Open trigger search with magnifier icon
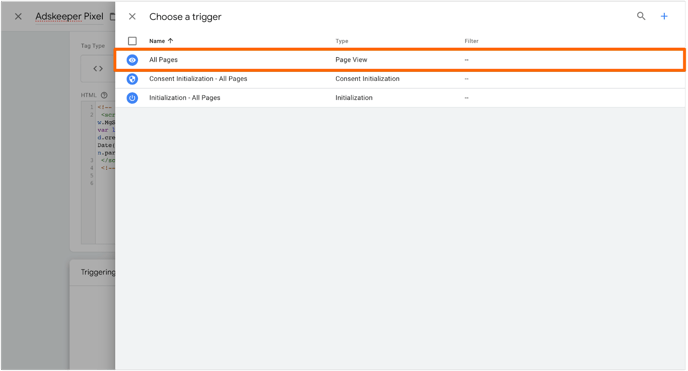The image size is (688, 371). click(x=641, y=16)
